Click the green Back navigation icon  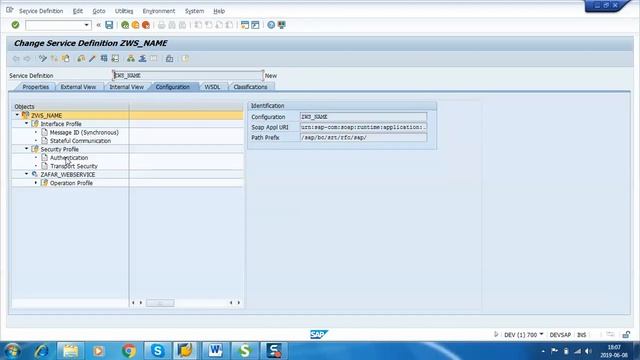pos(125,25)
